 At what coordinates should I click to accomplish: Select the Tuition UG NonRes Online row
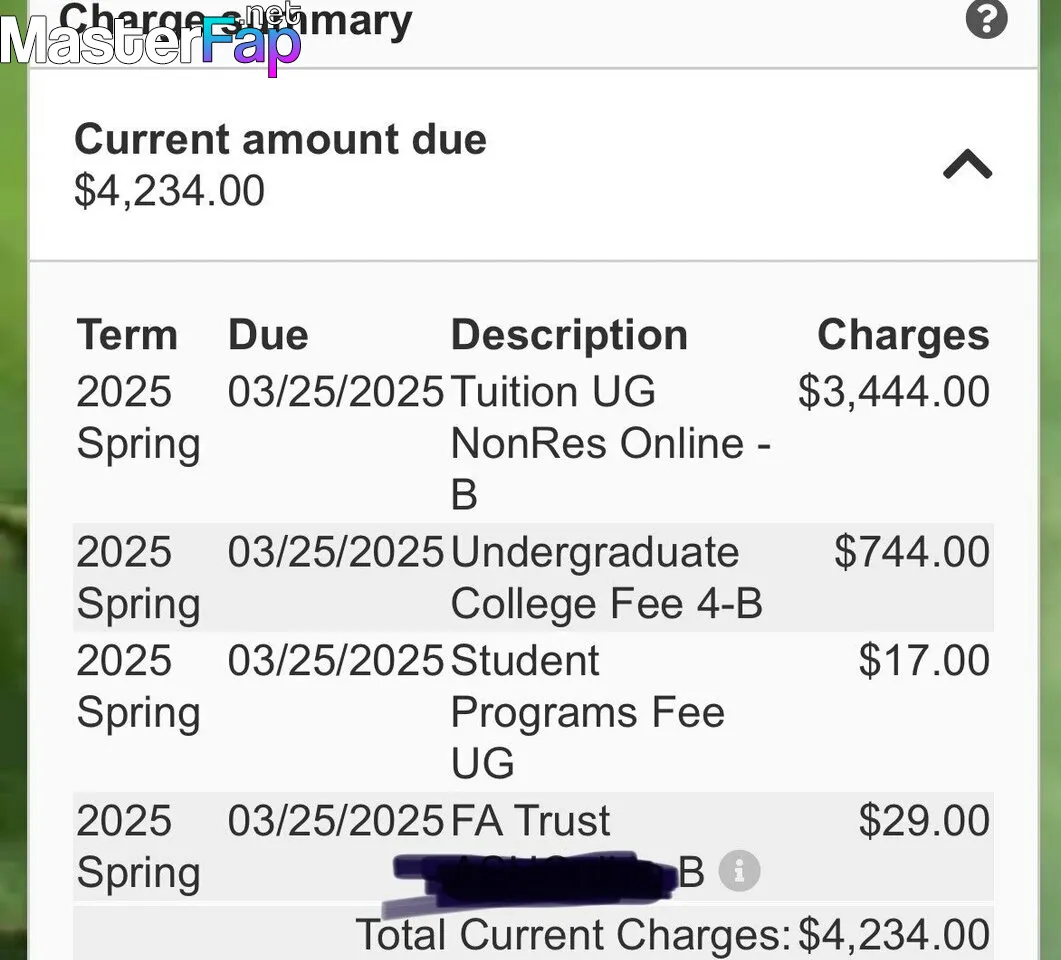click(533, 442)
